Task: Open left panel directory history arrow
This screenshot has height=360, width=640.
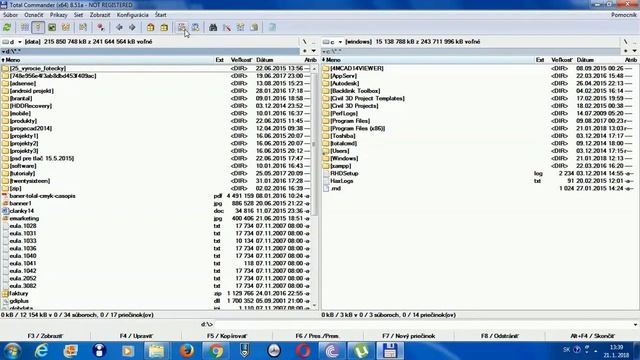Action: [314, 51]
